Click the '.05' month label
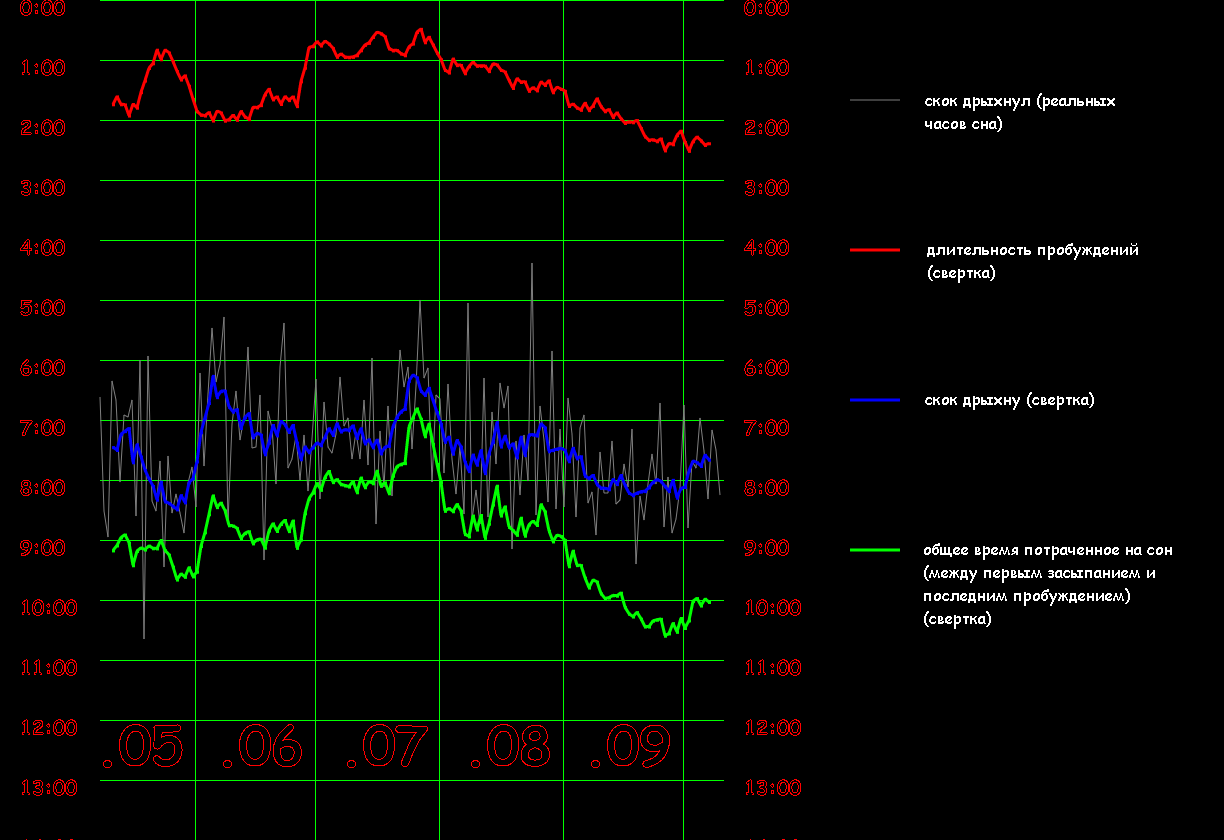Screen dimensions: 1224x840 143,746
